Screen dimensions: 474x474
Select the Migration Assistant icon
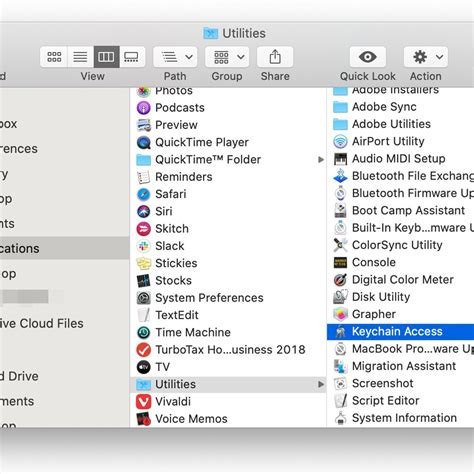(340, 366)
